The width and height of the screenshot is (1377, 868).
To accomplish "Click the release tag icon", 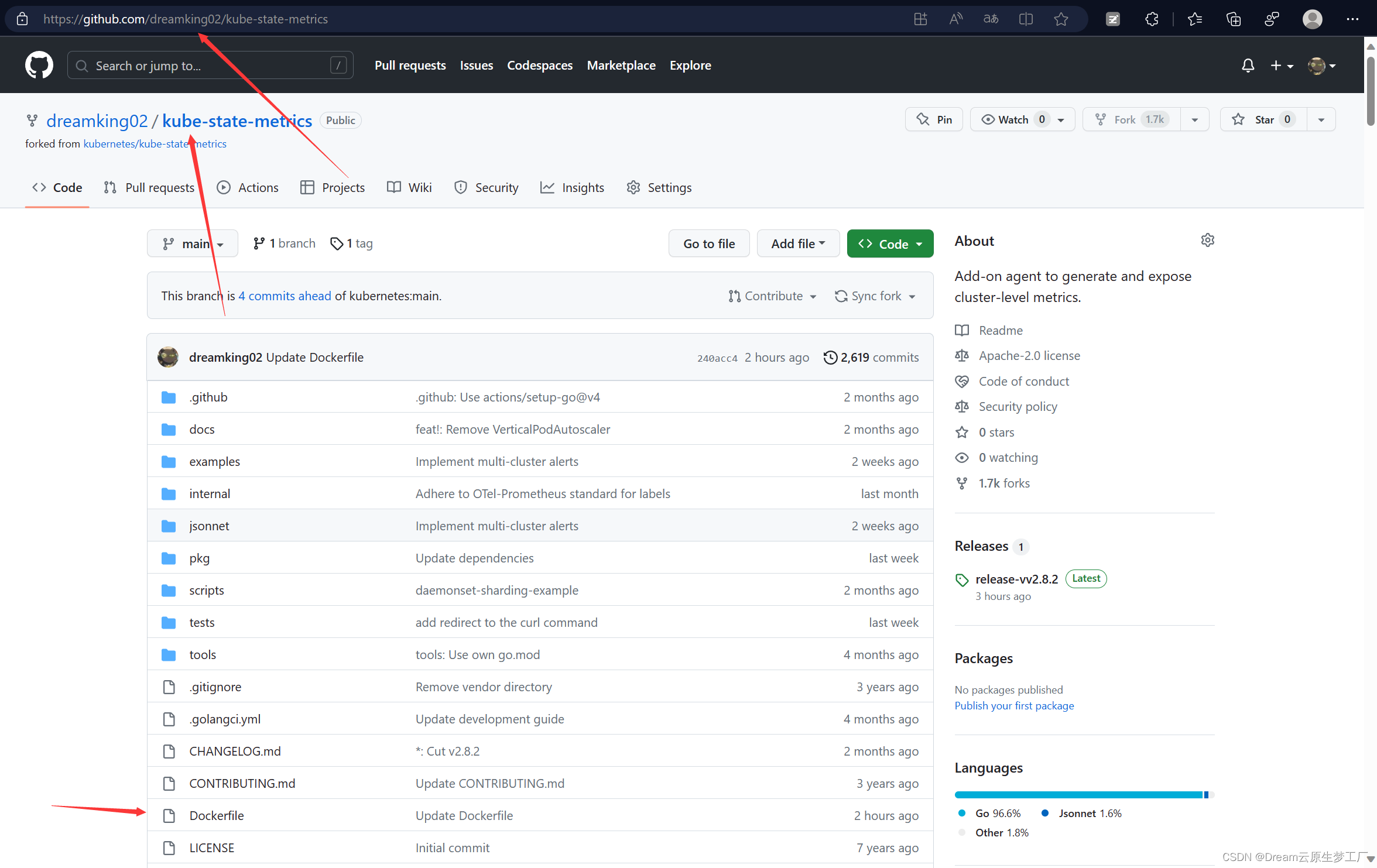I will (x=962, y=579).
